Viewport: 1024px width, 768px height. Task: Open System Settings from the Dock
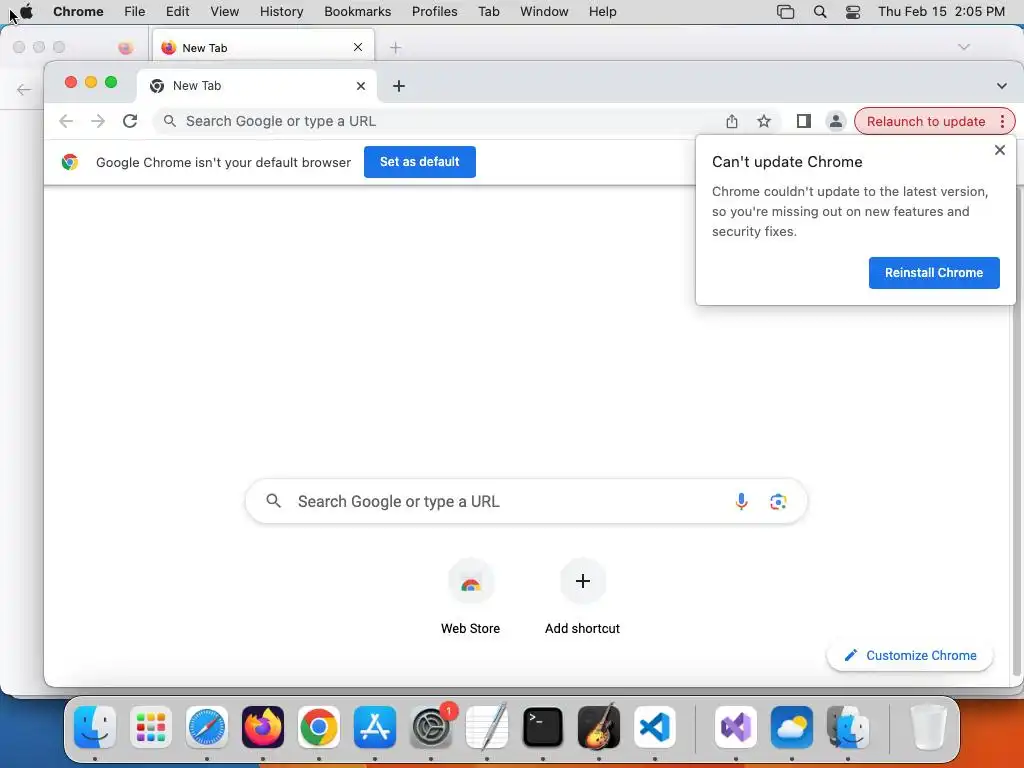pyautogui.click(x=431, y=727)
